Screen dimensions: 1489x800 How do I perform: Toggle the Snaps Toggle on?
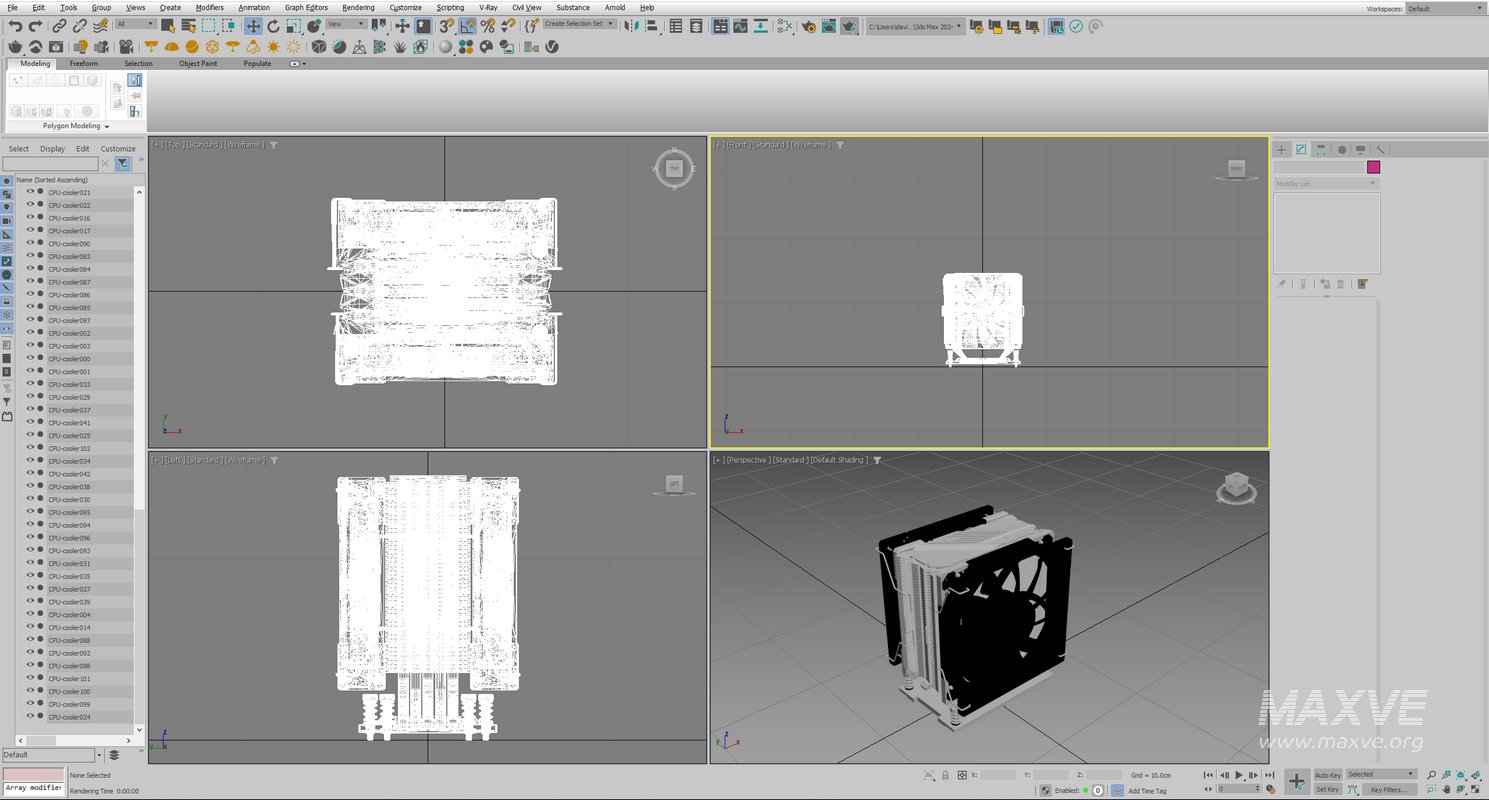(445, 26)
